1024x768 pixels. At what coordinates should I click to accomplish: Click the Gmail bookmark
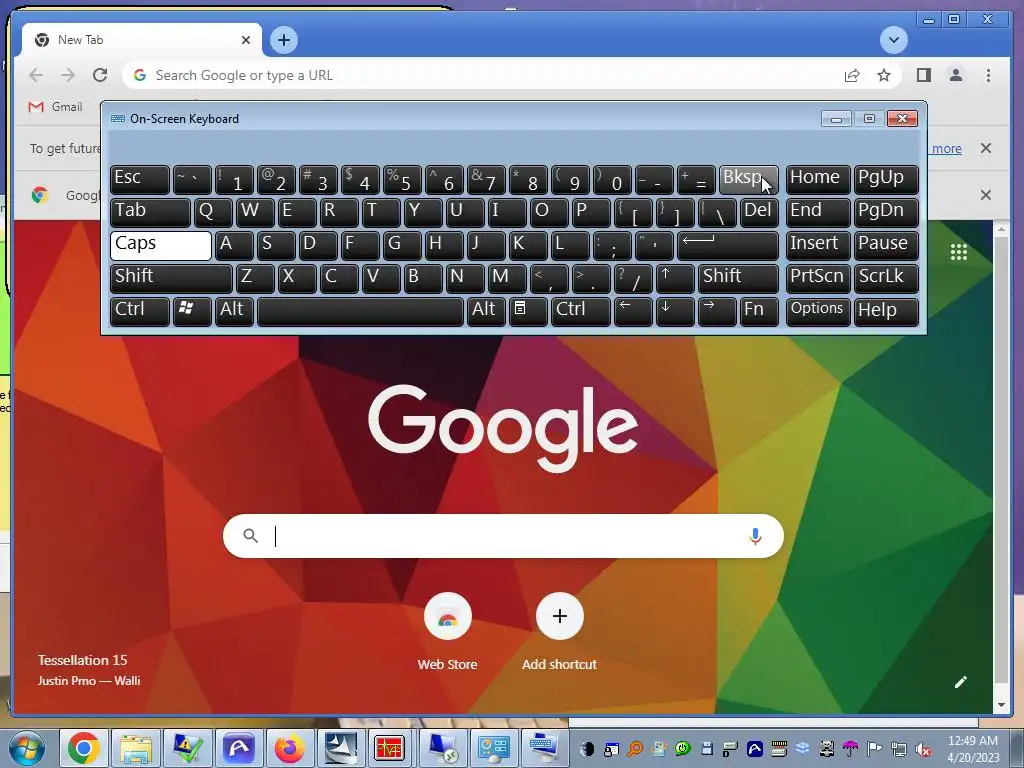coord(56,106)
